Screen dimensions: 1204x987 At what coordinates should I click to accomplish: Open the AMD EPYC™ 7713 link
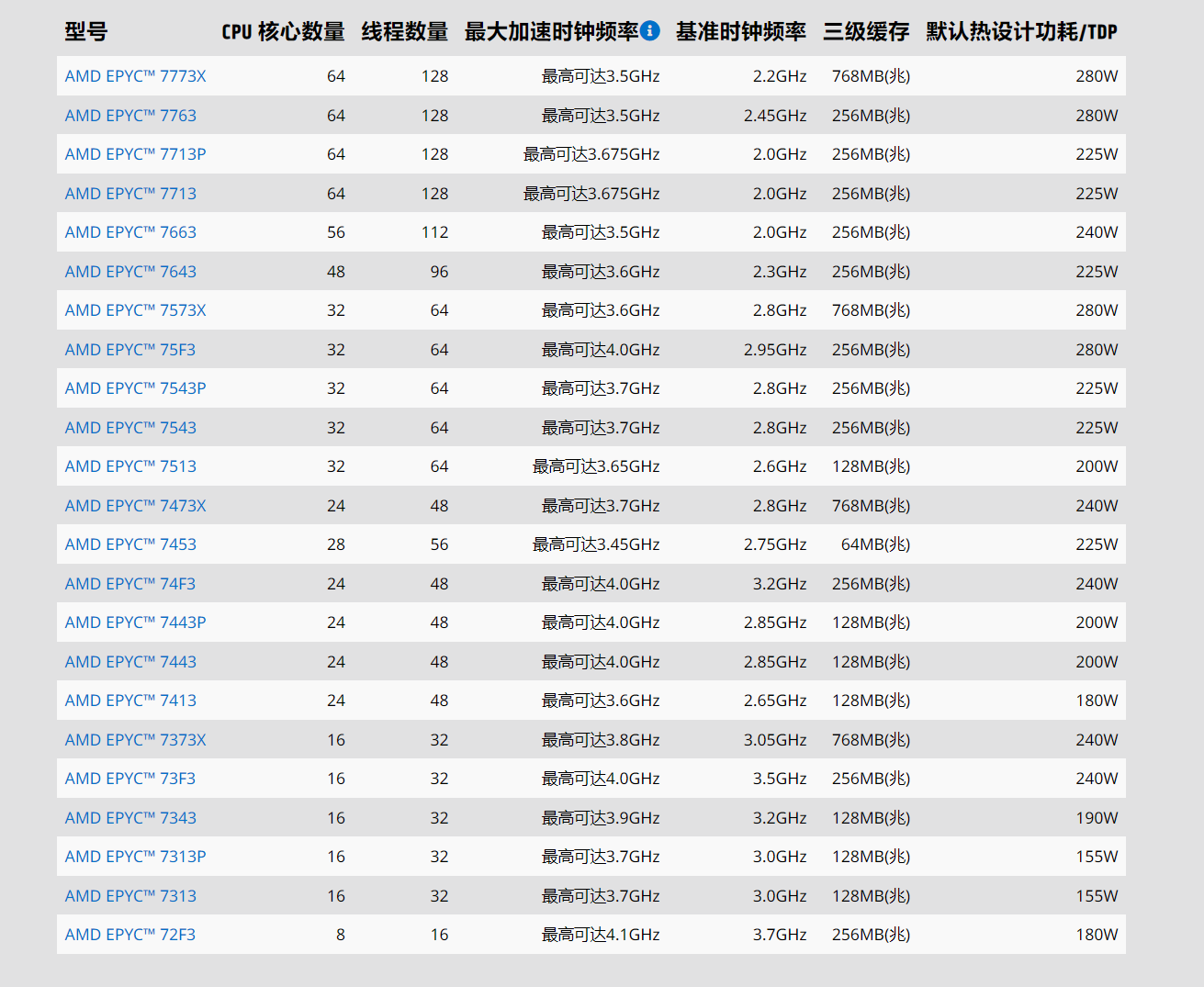click(130, 194)
